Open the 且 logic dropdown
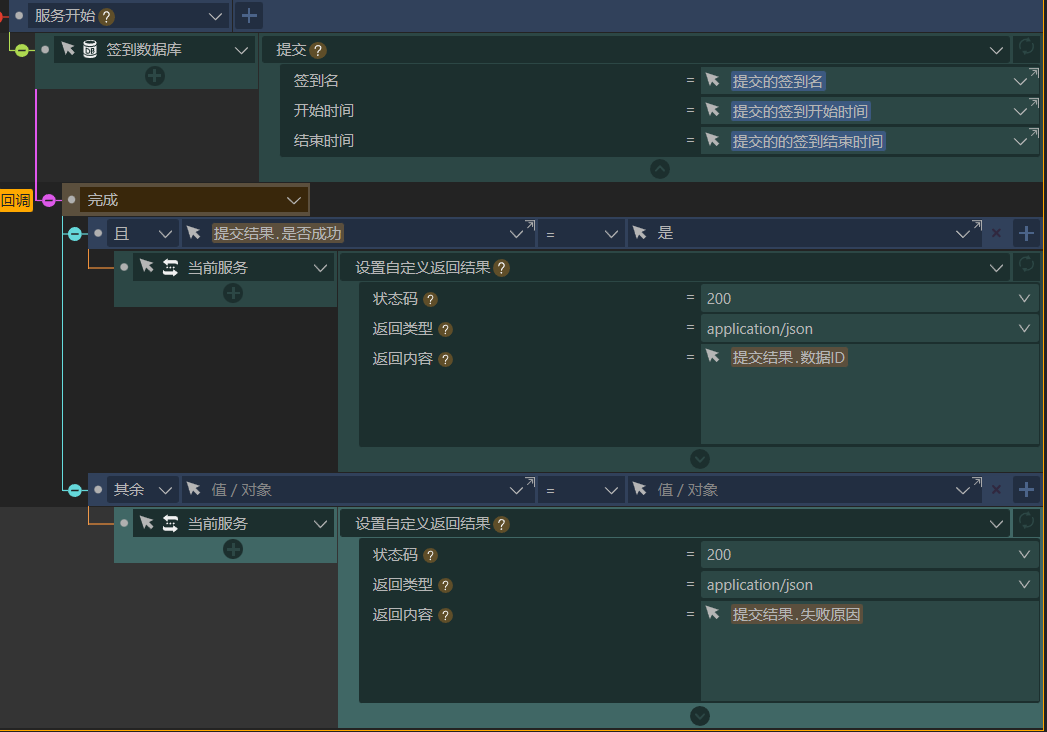Viewport: 1047px width, 732px height. click(165, 234)
